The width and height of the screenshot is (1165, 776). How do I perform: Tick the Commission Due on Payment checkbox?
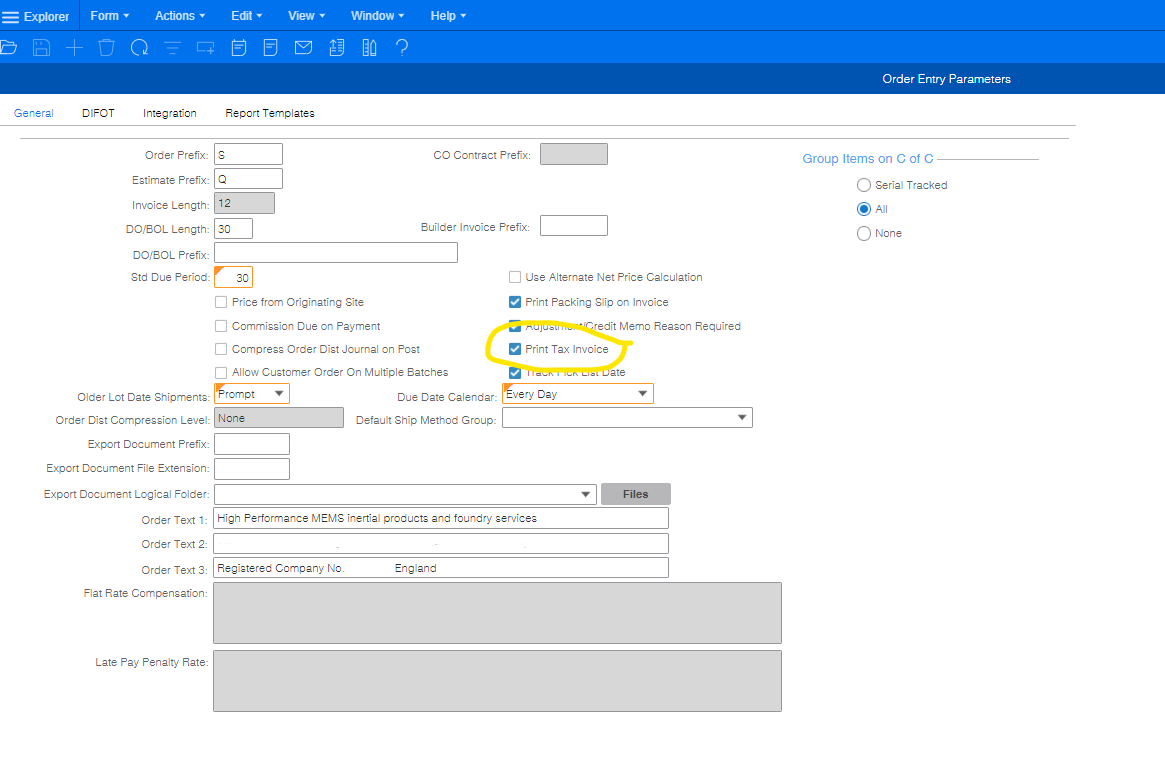pyautogui.click(x=222, y=326)
